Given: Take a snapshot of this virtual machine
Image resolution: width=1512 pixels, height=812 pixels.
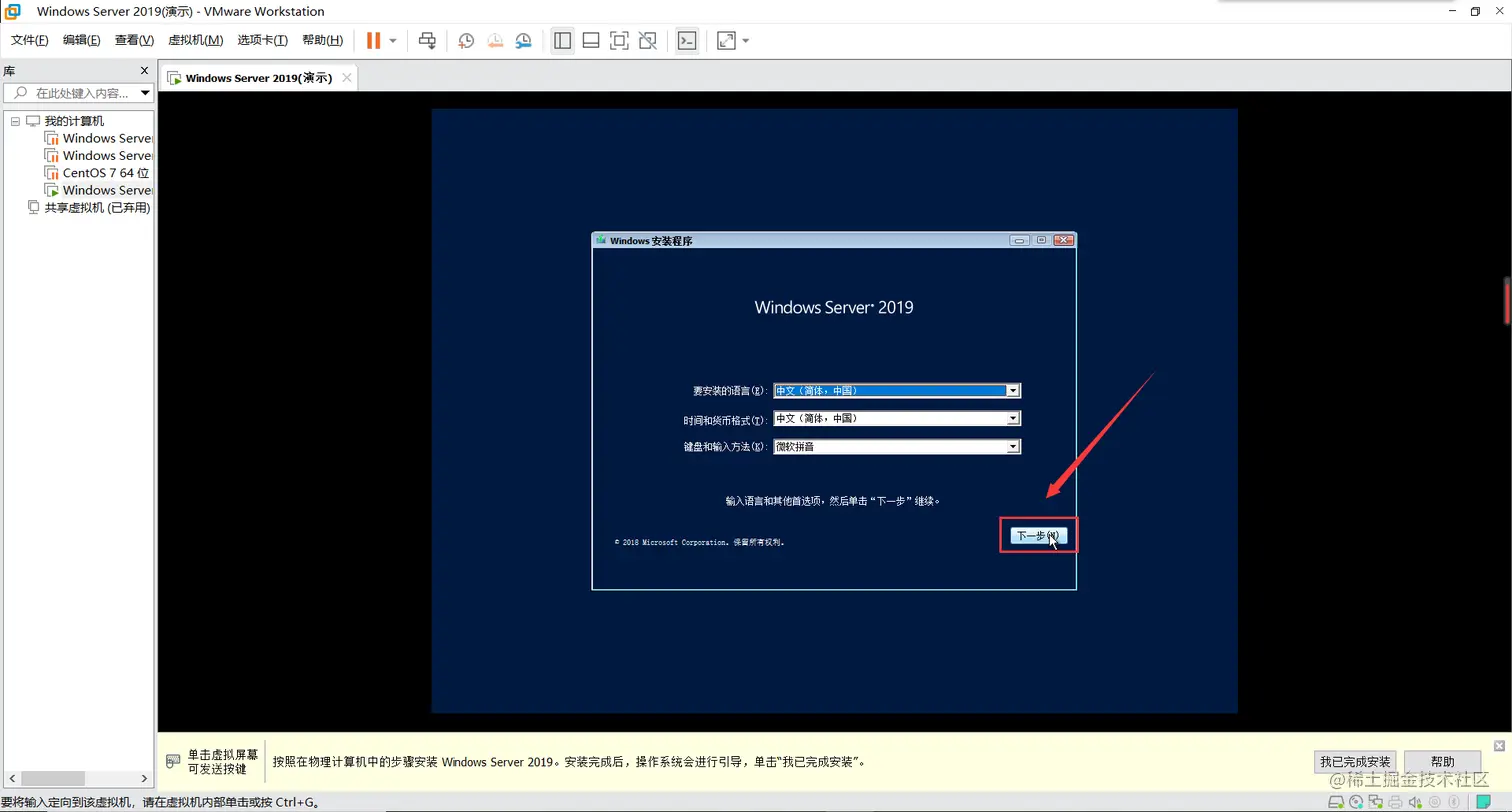Looking at the screenshot, I should tap(466, 41).
